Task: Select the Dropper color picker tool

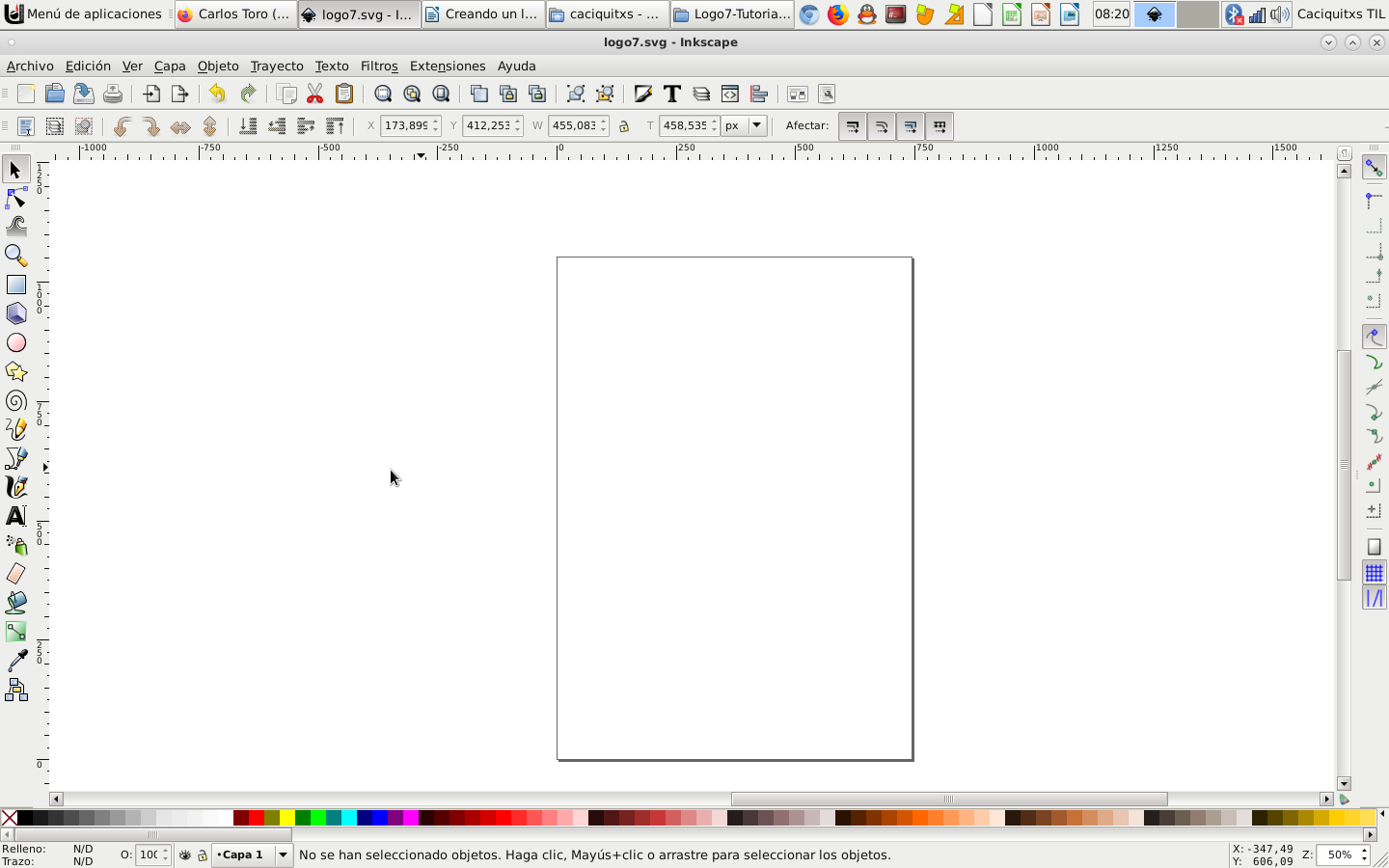Action: pyautogui.click(x=15, y=661)
